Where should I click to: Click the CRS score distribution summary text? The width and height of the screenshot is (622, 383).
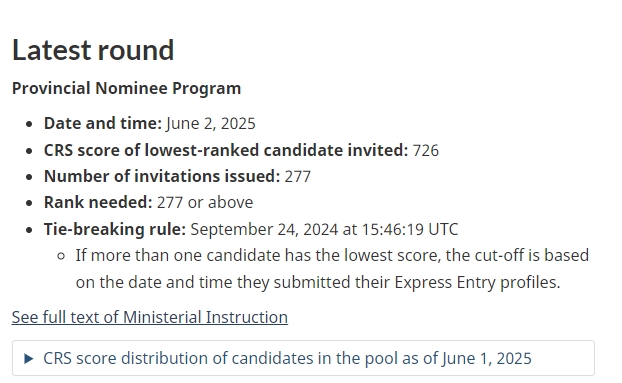click(287, 358)
